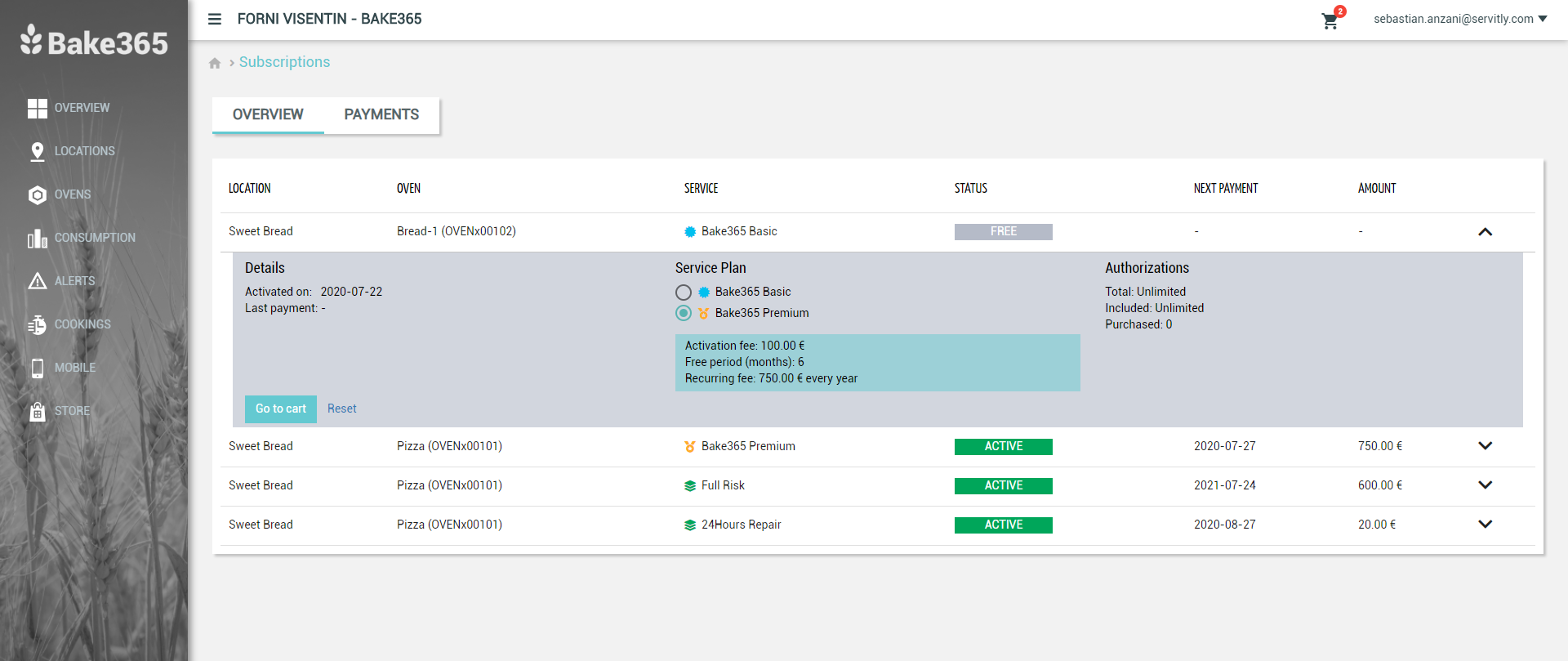The width and height of the screenshot is (1568, 661).
Task: Expand the 24Hours Repair subscription row
Action: [1485, 525]
